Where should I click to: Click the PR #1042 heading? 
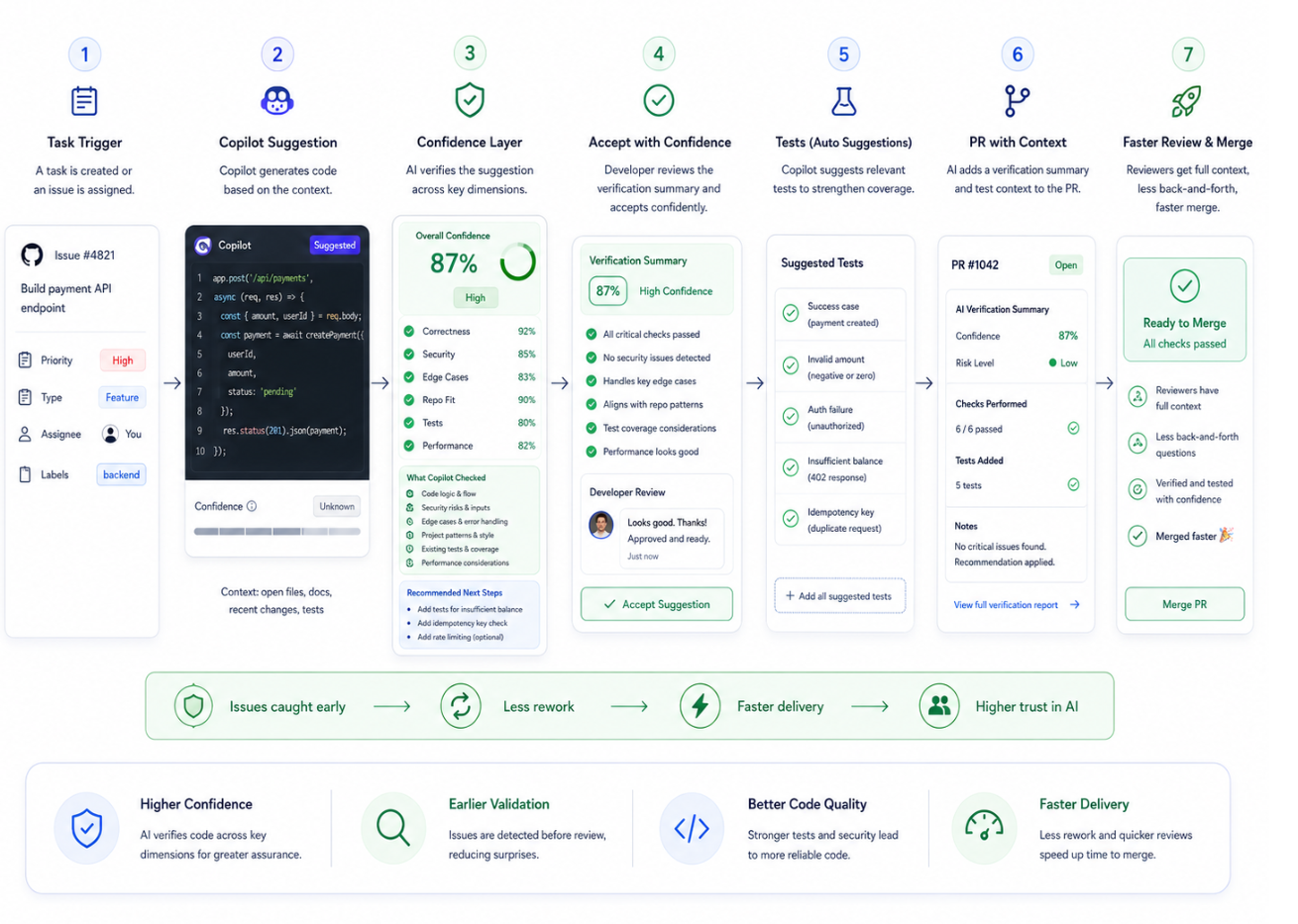975,264
